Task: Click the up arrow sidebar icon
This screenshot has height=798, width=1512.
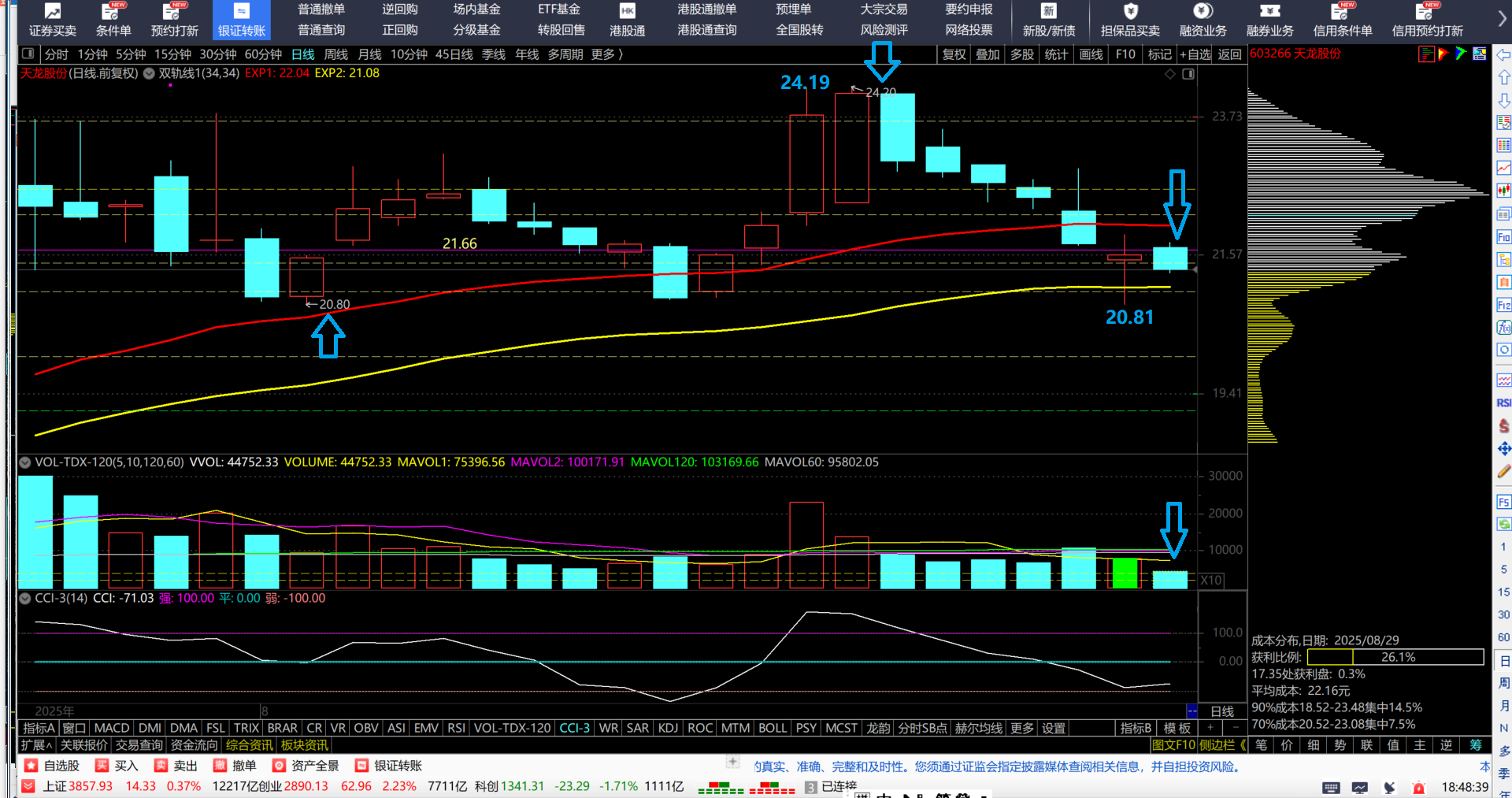Action: (x=1503, y=78)
